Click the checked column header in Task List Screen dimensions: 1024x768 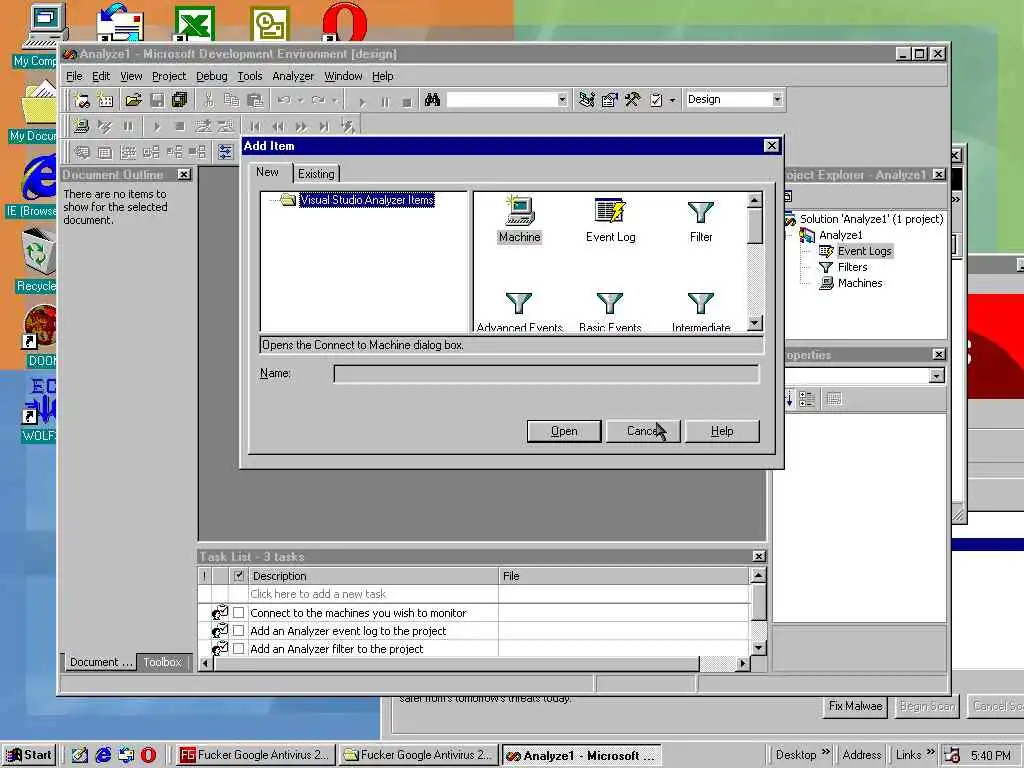click(238, 576)
